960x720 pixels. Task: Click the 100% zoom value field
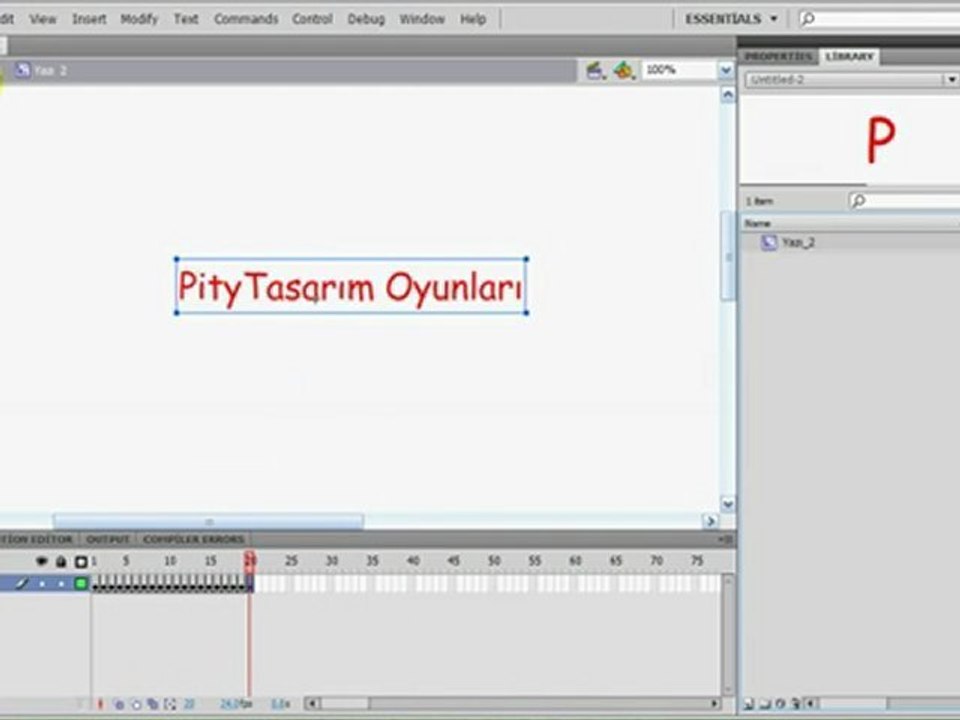tap(680, 70)
